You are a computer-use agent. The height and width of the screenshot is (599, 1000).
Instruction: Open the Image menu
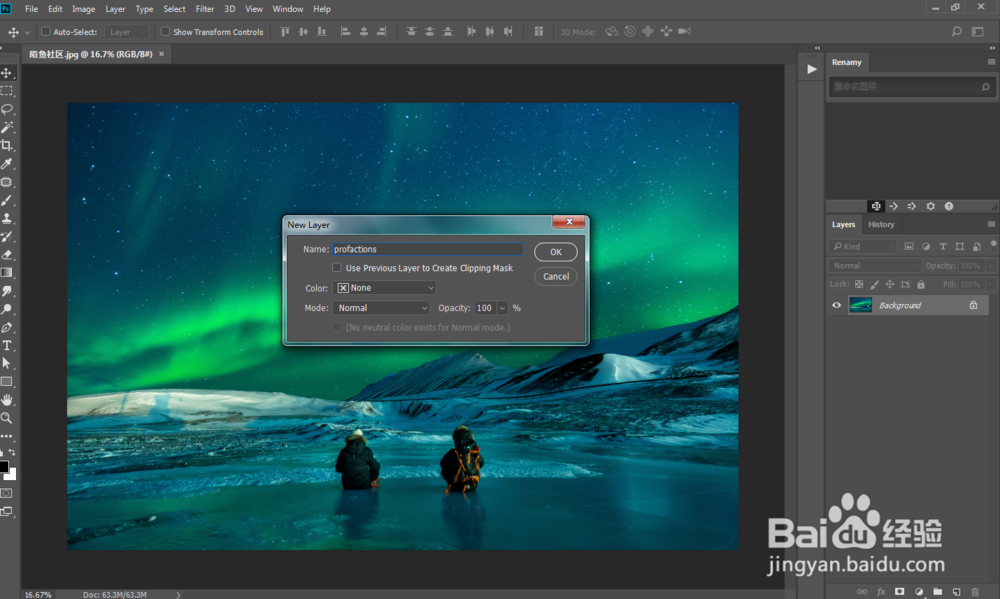click(84, 9)
